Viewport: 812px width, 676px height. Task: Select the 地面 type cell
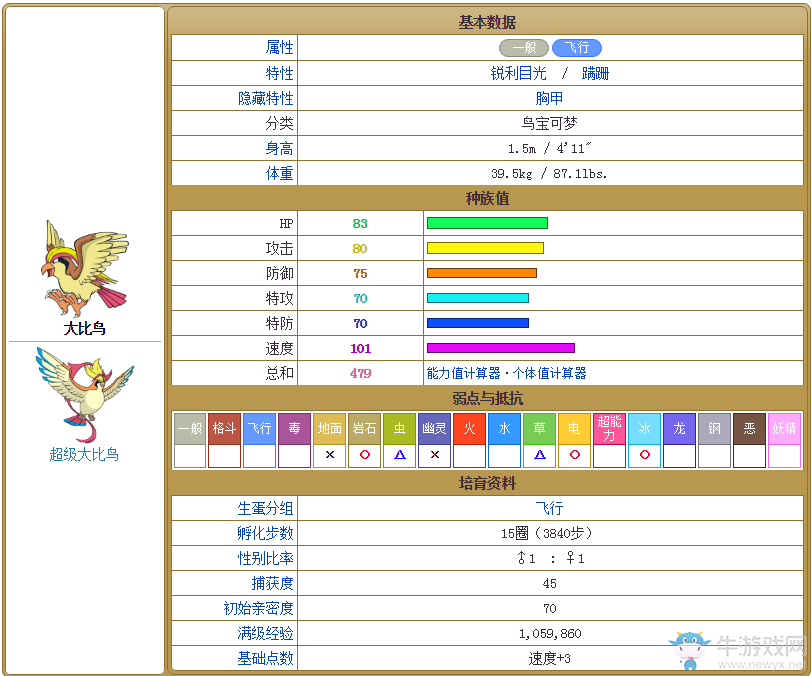click(329, 428)
